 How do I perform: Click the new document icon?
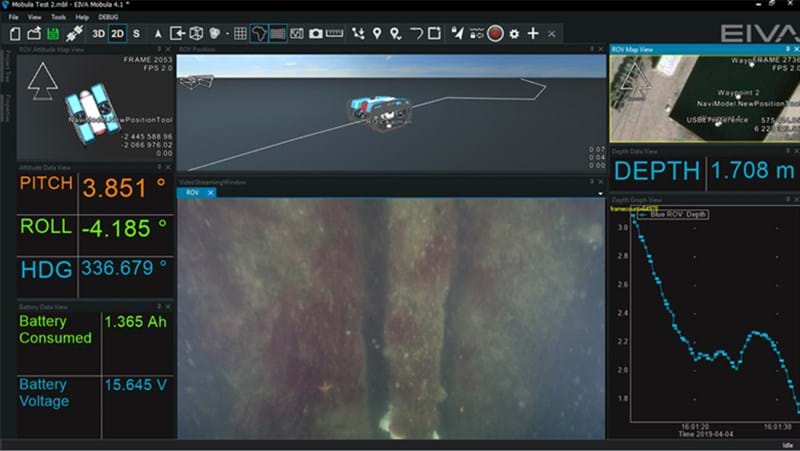(15, 33)
